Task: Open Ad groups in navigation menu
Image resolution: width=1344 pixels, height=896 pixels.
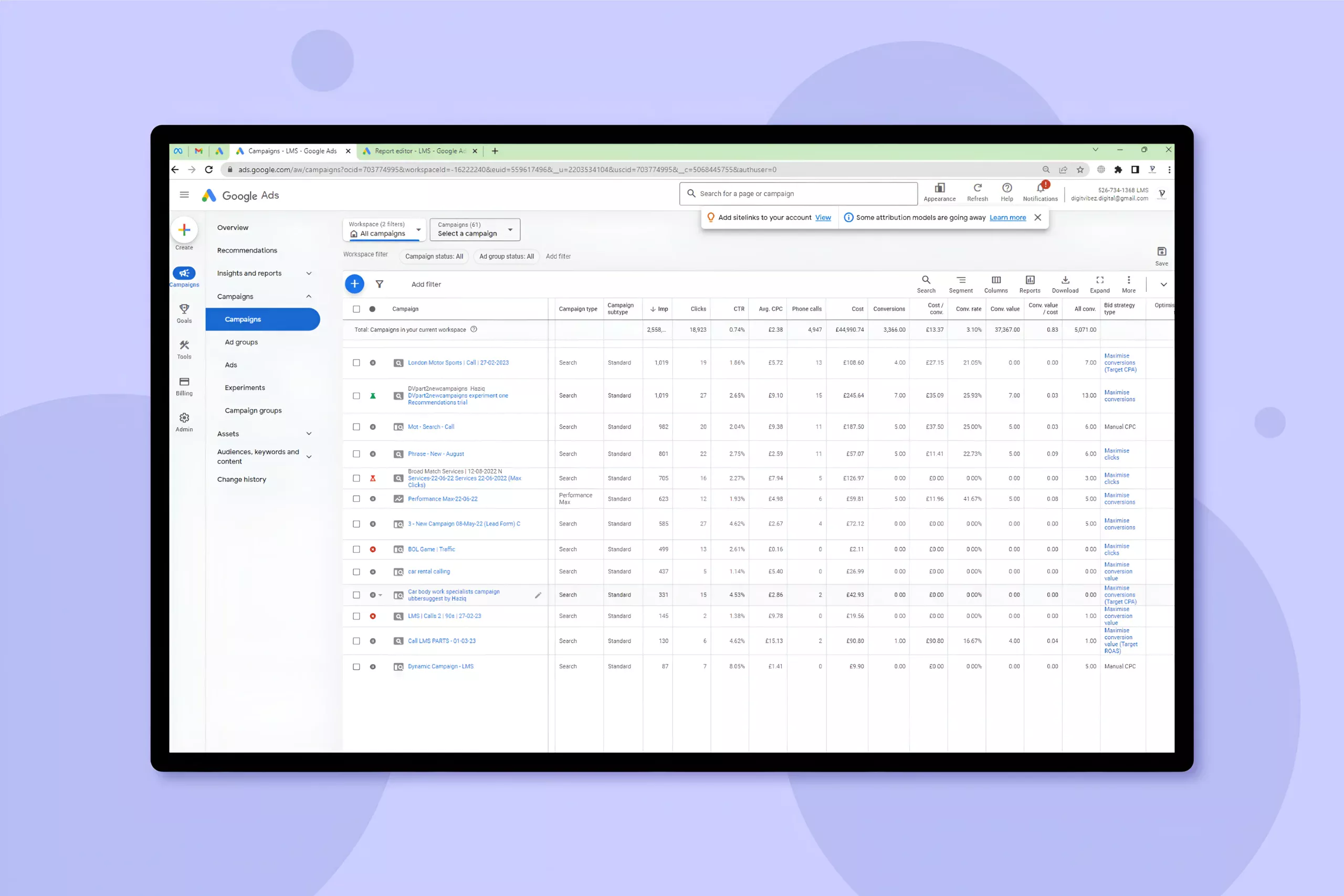Action: 241,342
